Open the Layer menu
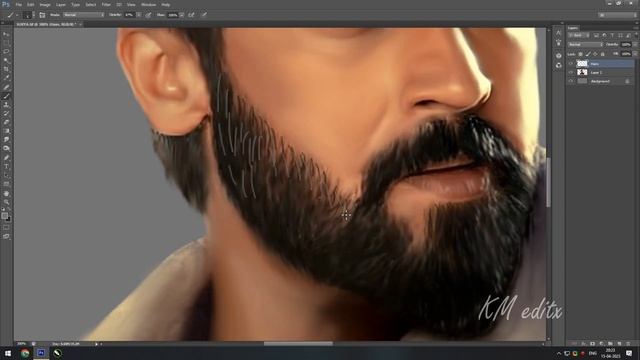 click(x=60, y=4)
